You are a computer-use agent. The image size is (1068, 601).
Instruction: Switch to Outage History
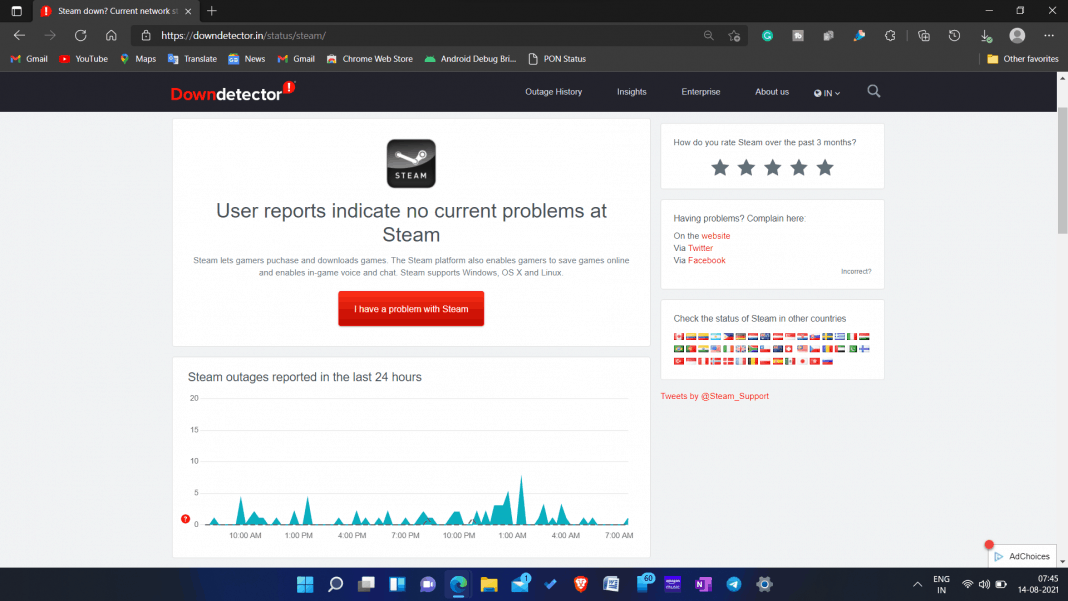pos(553,91)
